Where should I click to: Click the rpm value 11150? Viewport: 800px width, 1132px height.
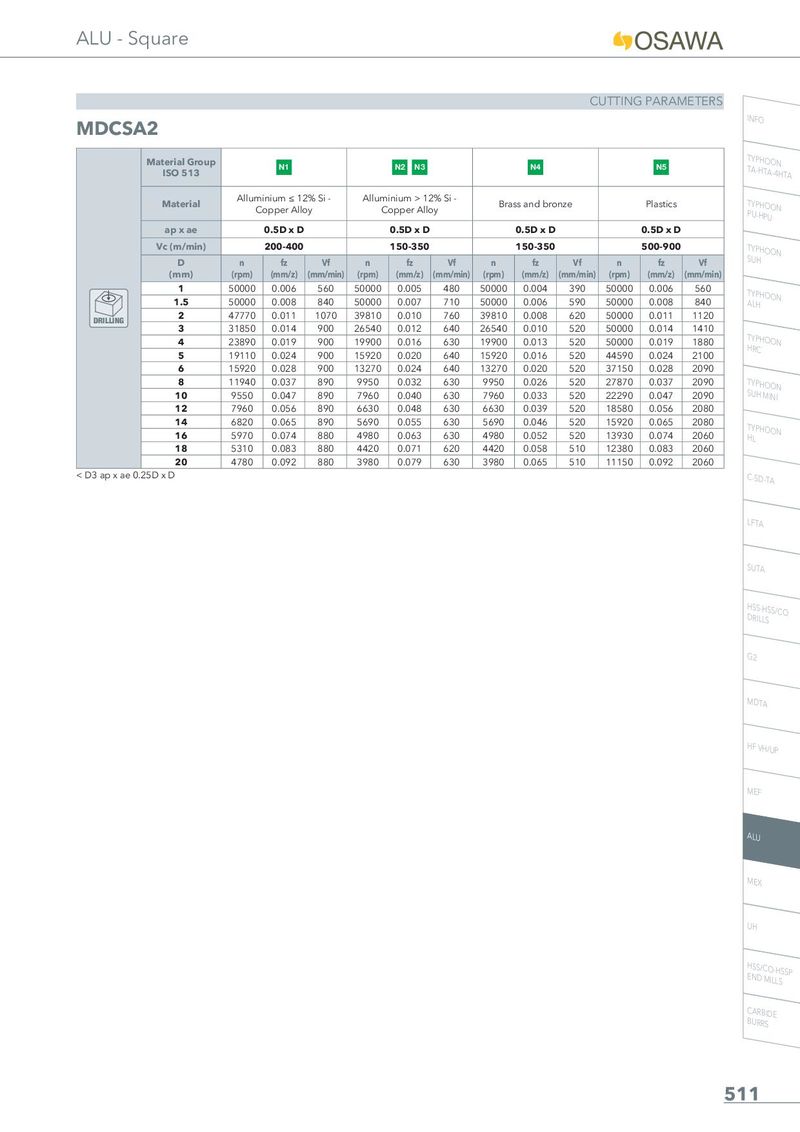pos(619,462)
